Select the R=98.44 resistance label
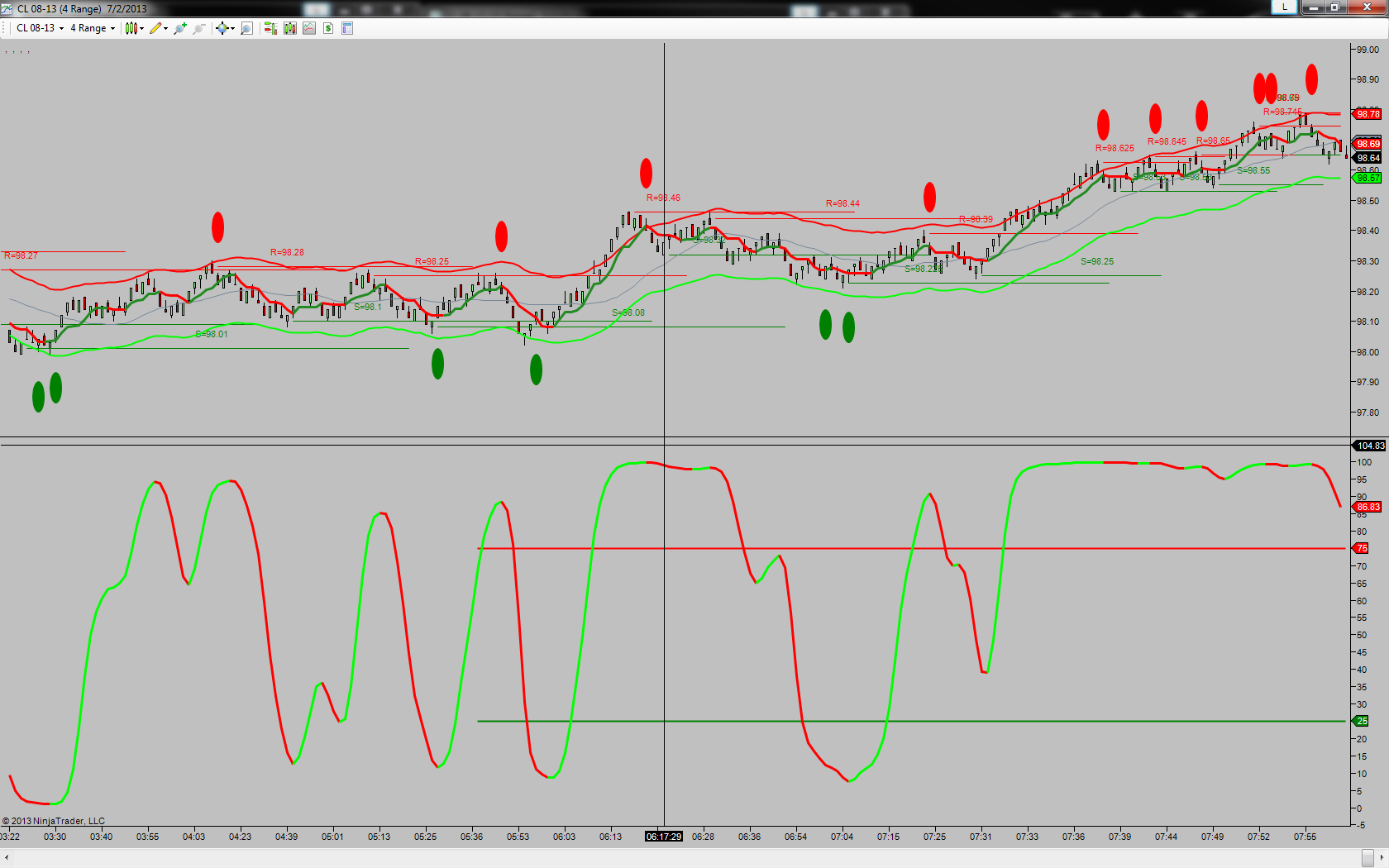 (x=842, y=203)
